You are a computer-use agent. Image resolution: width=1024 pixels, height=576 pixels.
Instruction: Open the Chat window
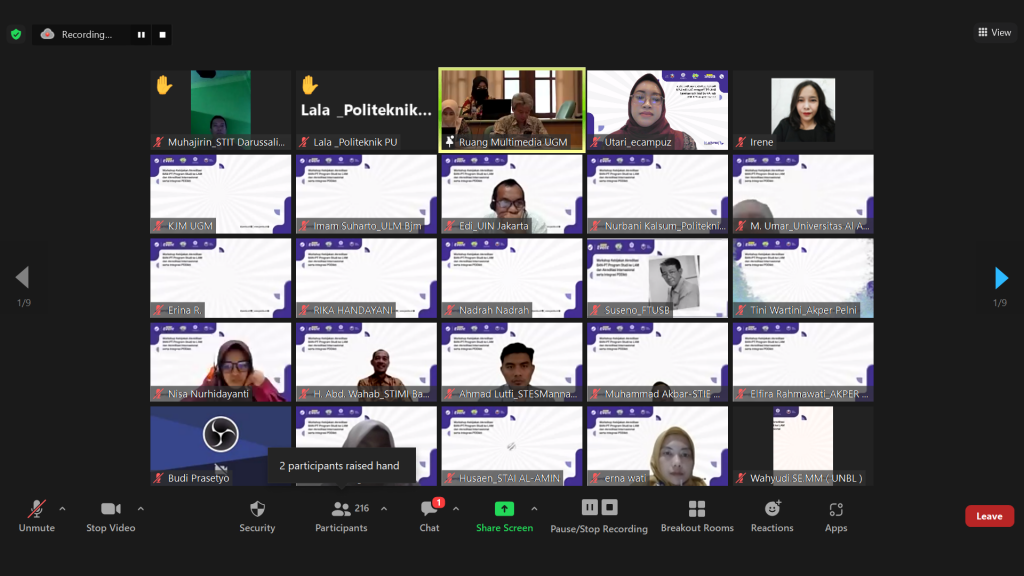[429, 517]
